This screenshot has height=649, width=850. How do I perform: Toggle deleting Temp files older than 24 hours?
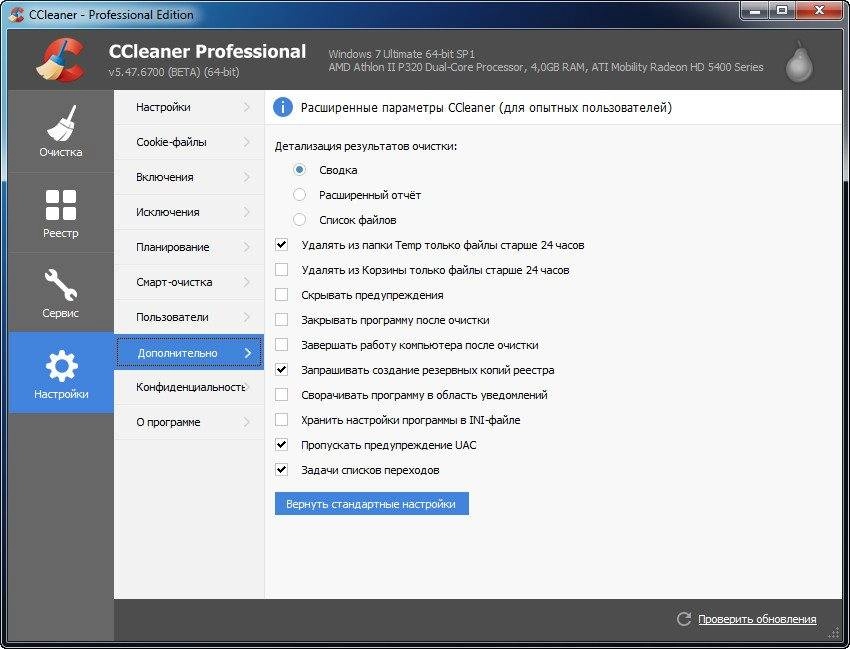(281, 245)
